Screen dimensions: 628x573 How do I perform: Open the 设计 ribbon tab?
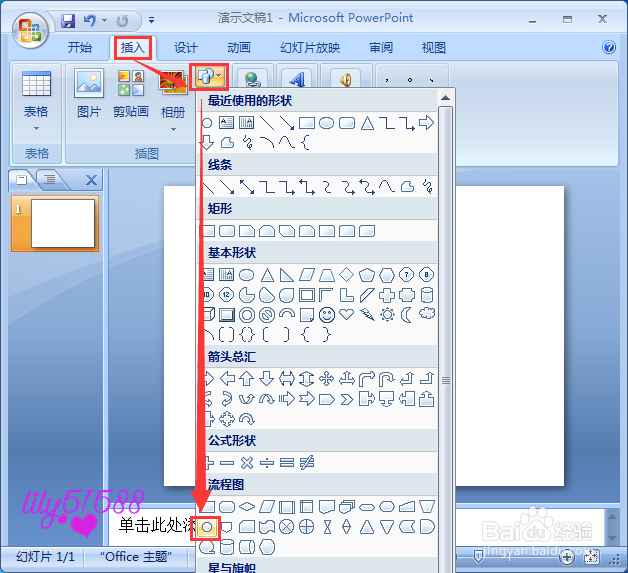pyautogui.click(x=186, y=48)
